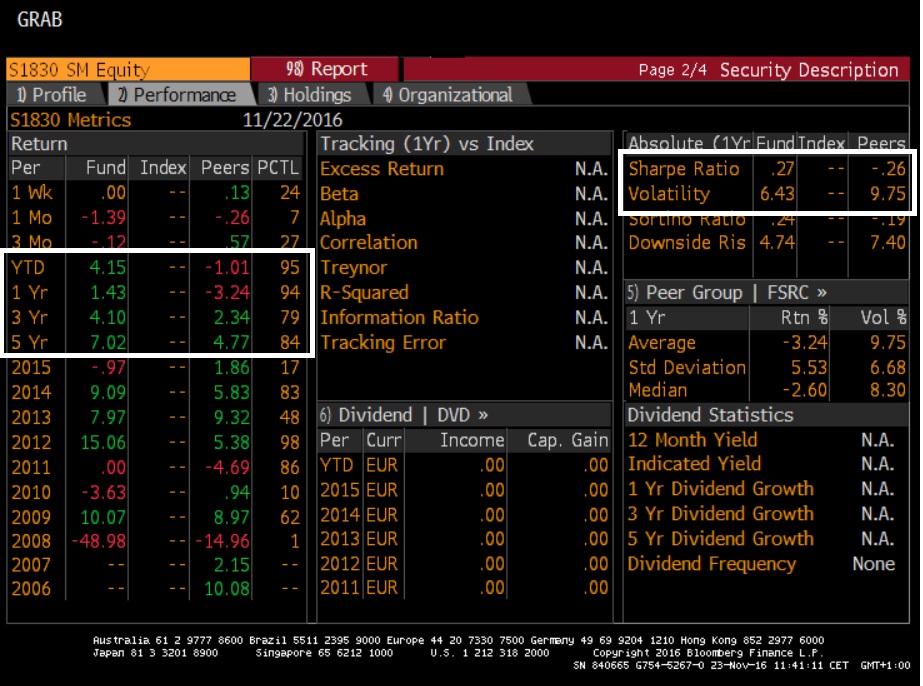Viewport: 923px width, 686px height.
Task: Select the 12 Month Yield label
Action: click(x=693, y=440)
